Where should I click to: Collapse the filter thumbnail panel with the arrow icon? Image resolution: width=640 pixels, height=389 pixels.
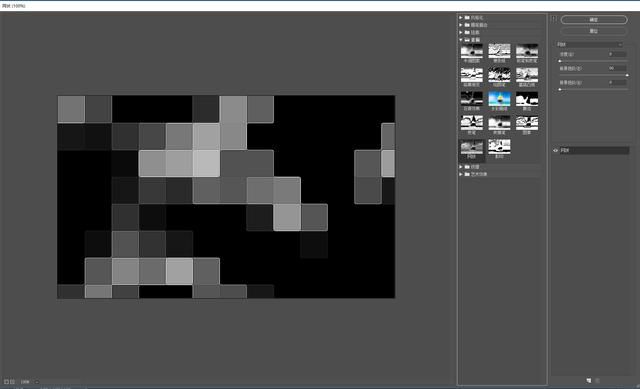coord(554,19)
